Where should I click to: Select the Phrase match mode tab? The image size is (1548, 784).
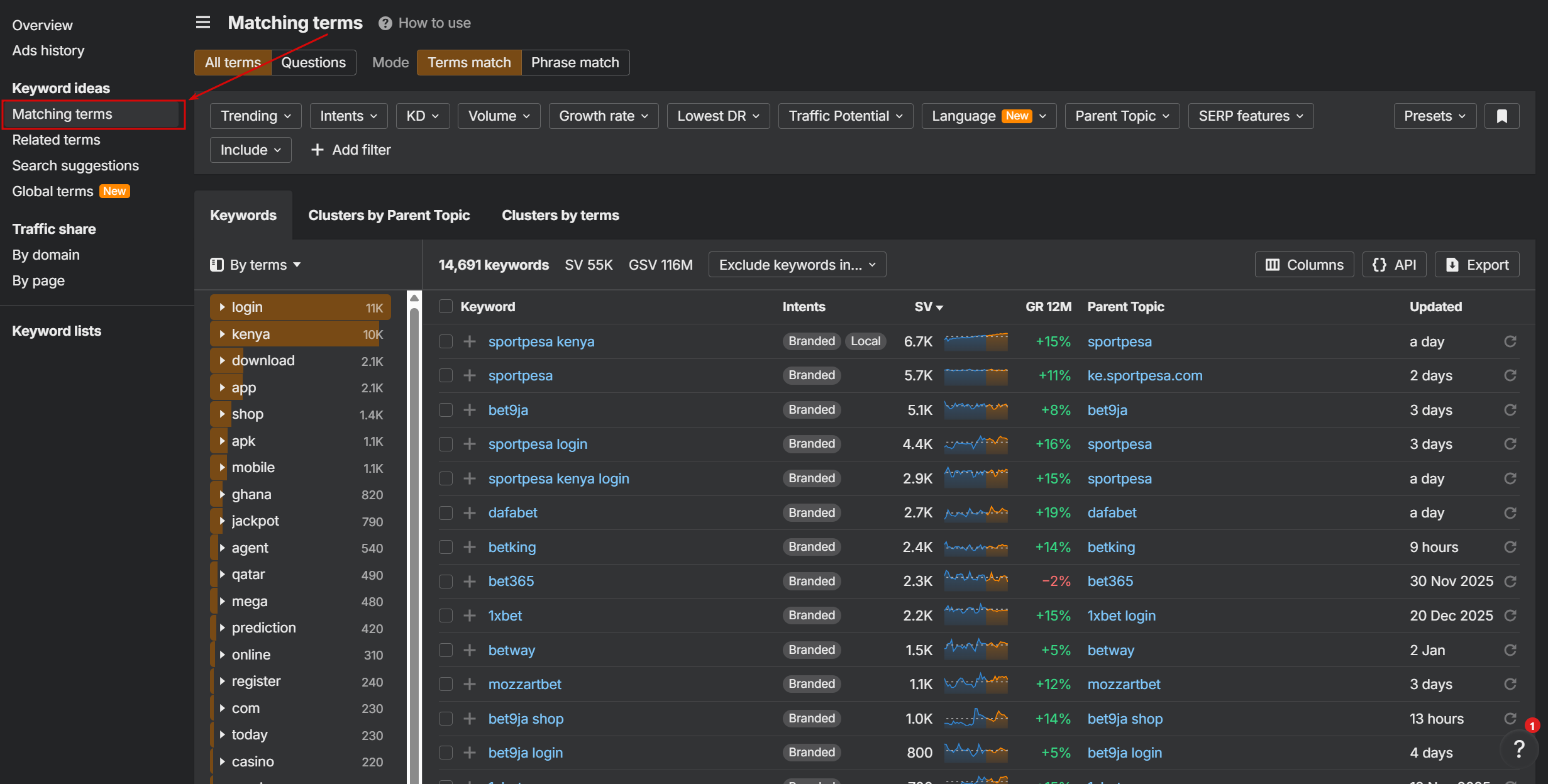(575, 62)
